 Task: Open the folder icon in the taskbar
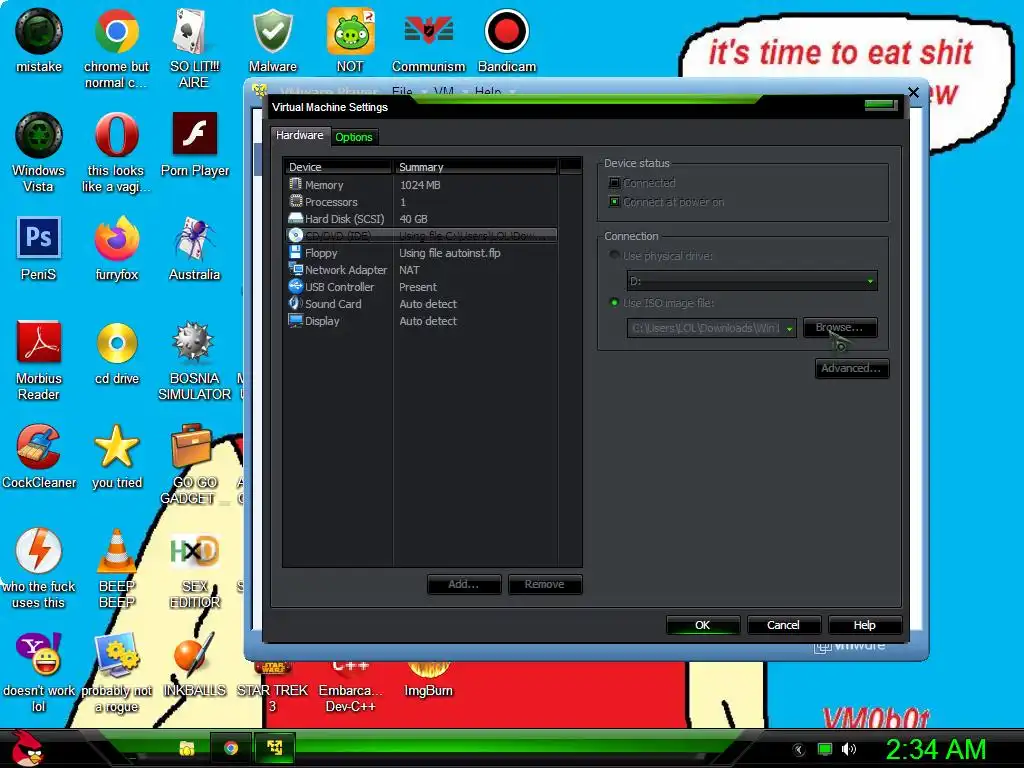point(187,748)
